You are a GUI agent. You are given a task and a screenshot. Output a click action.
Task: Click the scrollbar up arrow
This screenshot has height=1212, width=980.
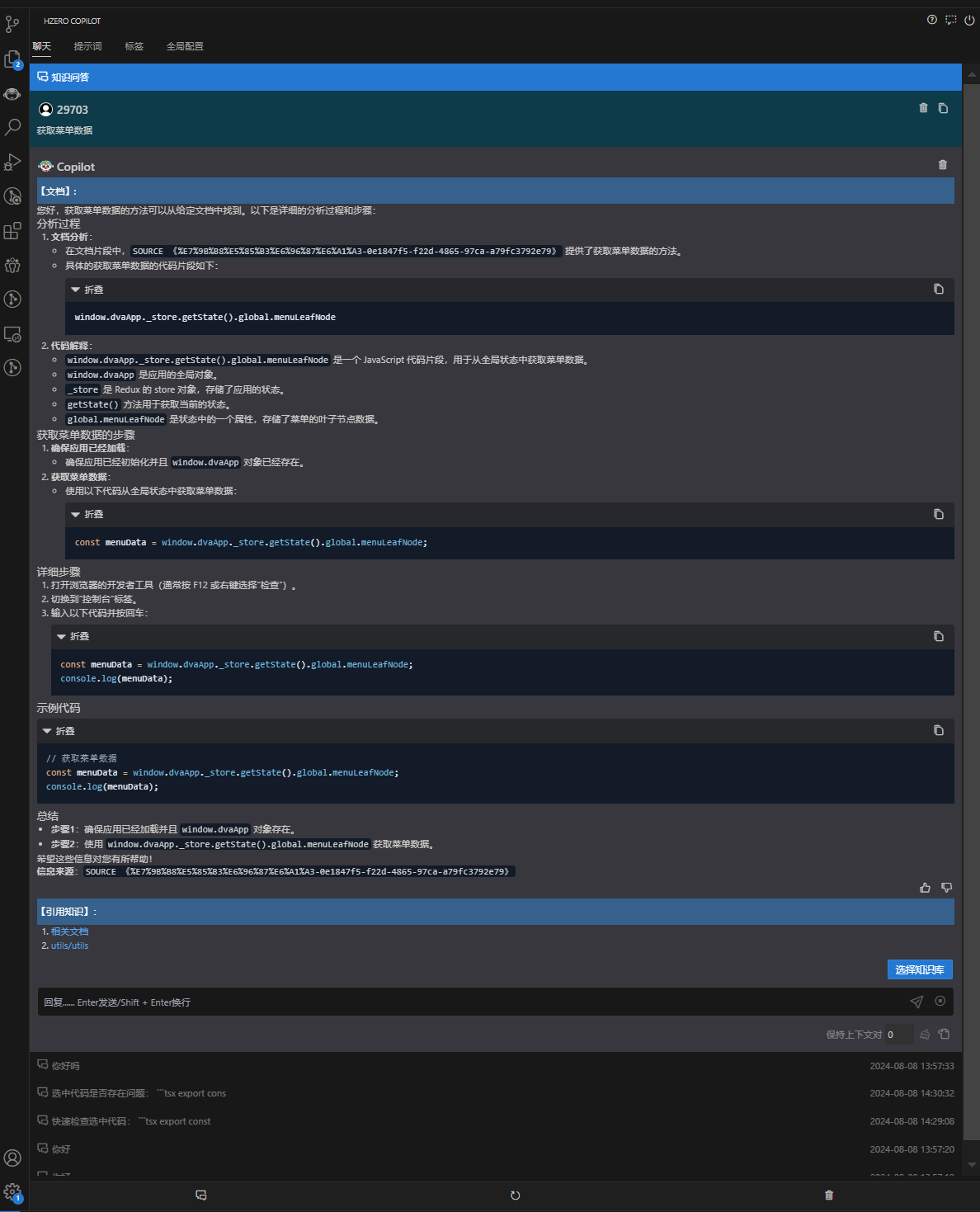(x=972, y=75)
